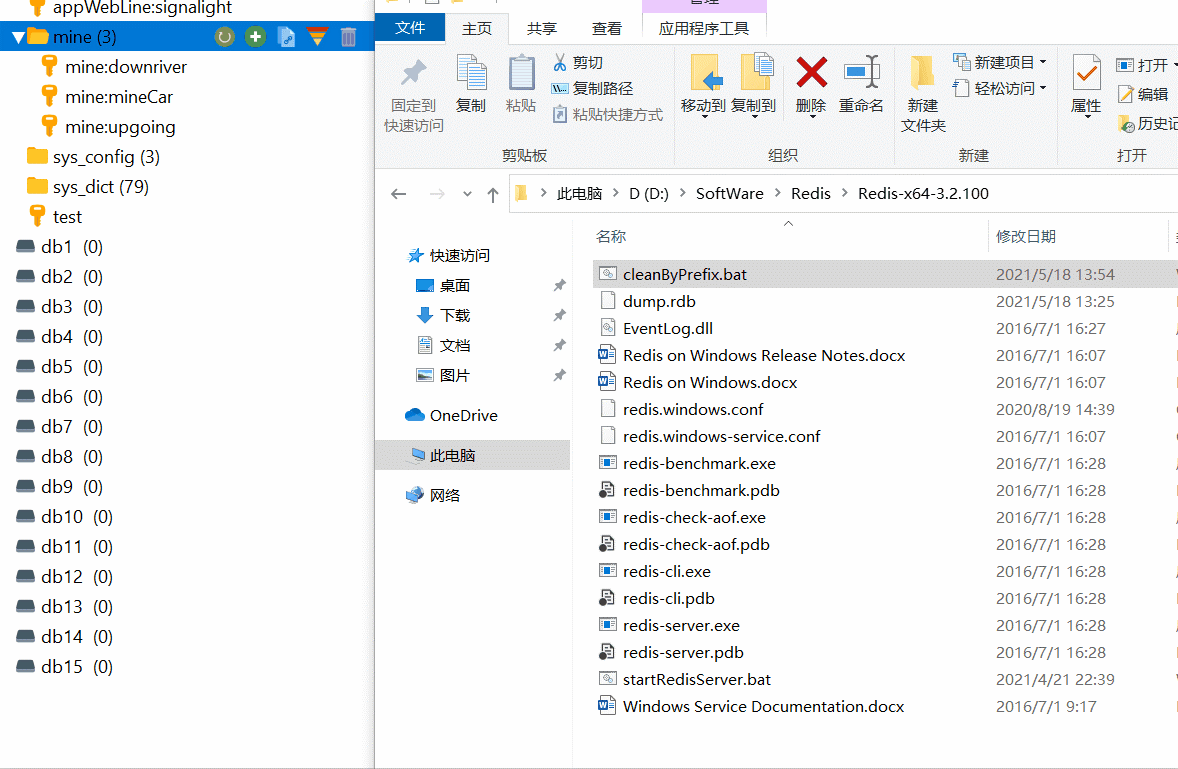The image size is (1178, 769).
Task: Open database db15
Action: point(65,667)
